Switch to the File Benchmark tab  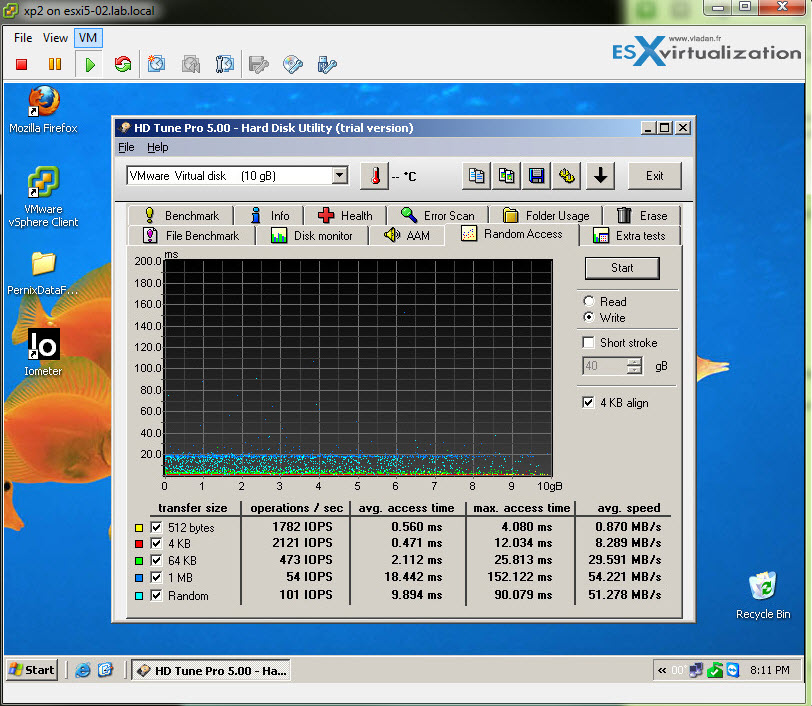point(192,236)
